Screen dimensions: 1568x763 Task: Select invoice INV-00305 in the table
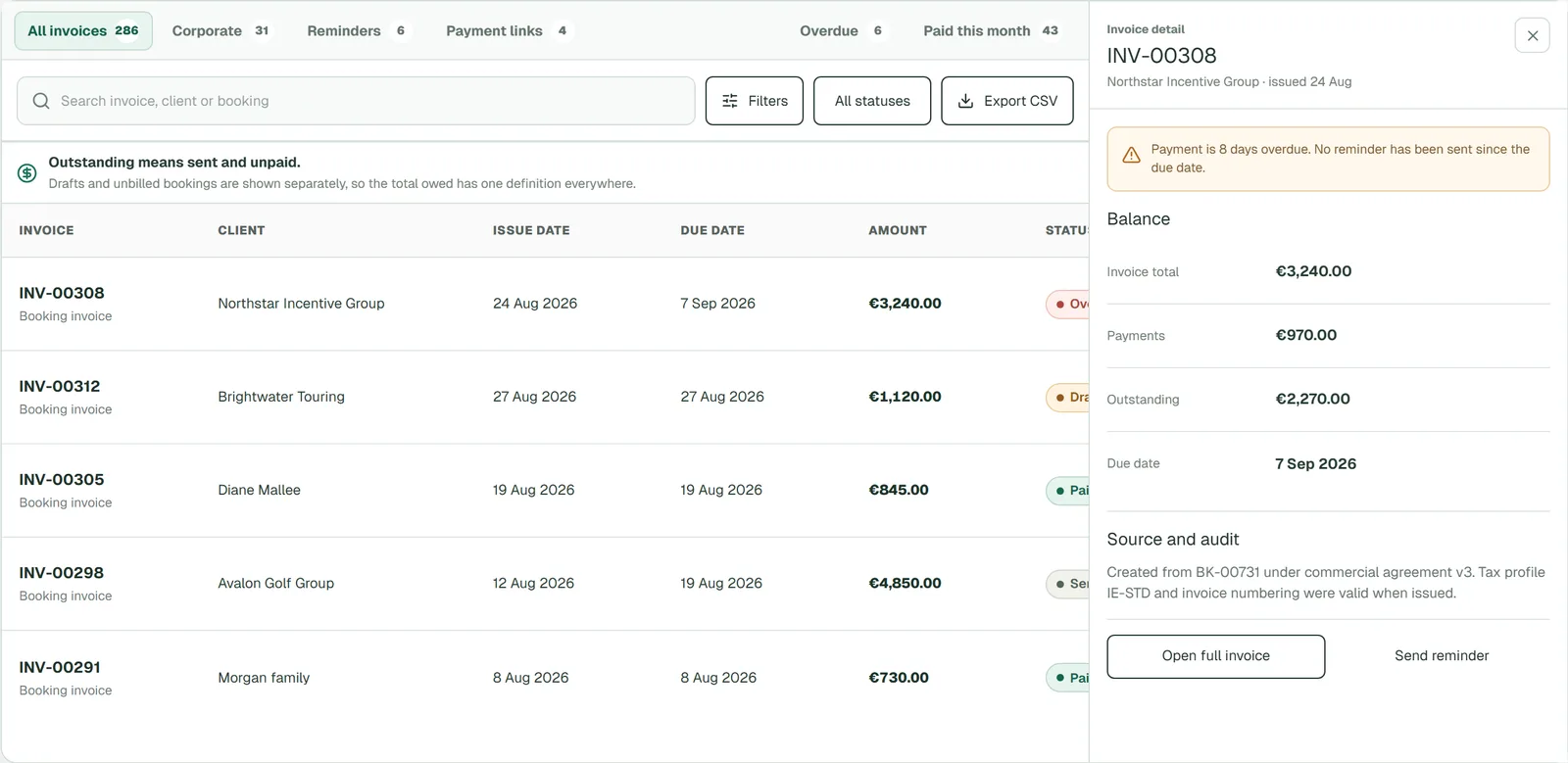[62, 479]
